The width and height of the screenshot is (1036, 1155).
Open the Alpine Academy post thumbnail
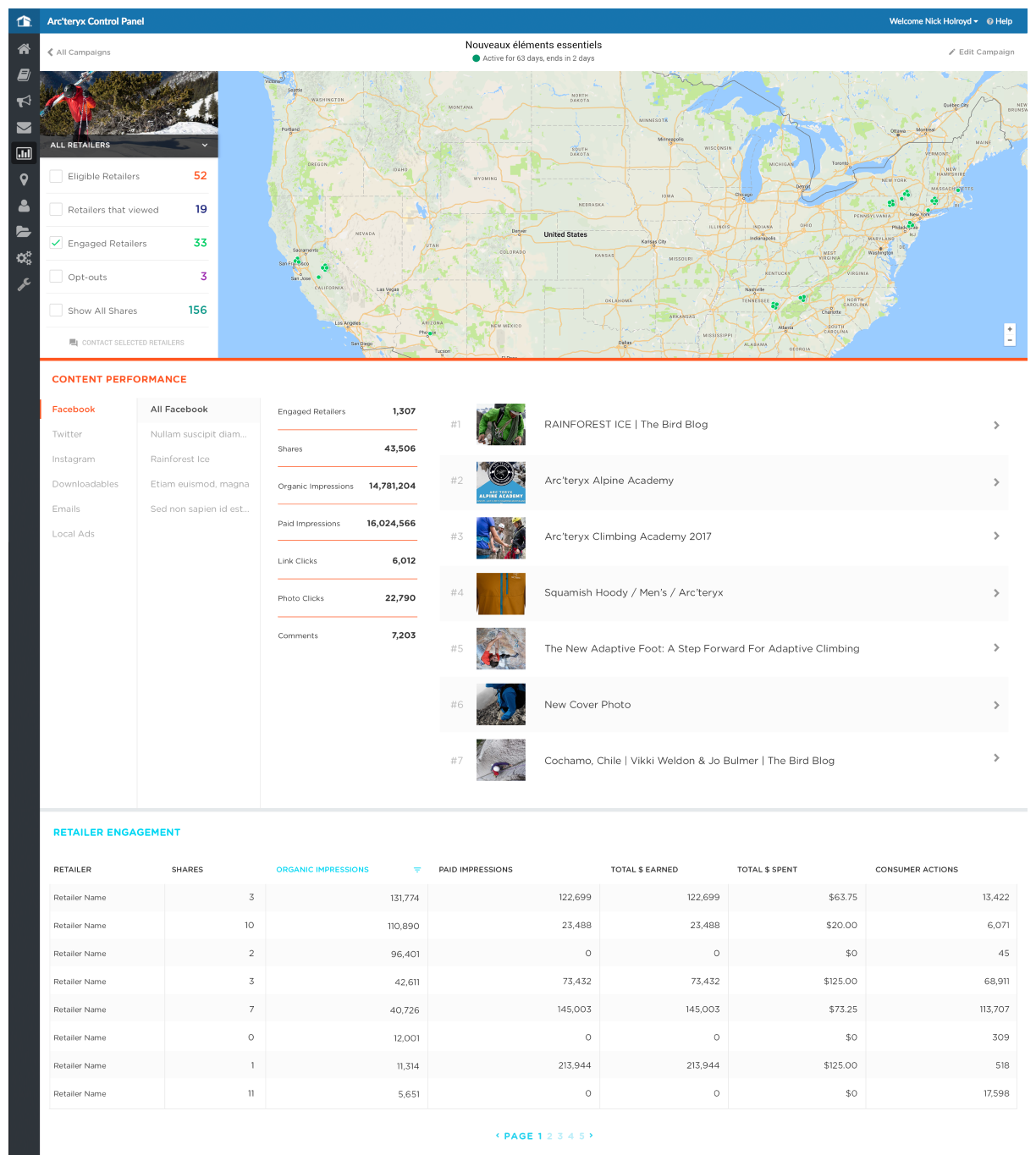tap(501, 481)
